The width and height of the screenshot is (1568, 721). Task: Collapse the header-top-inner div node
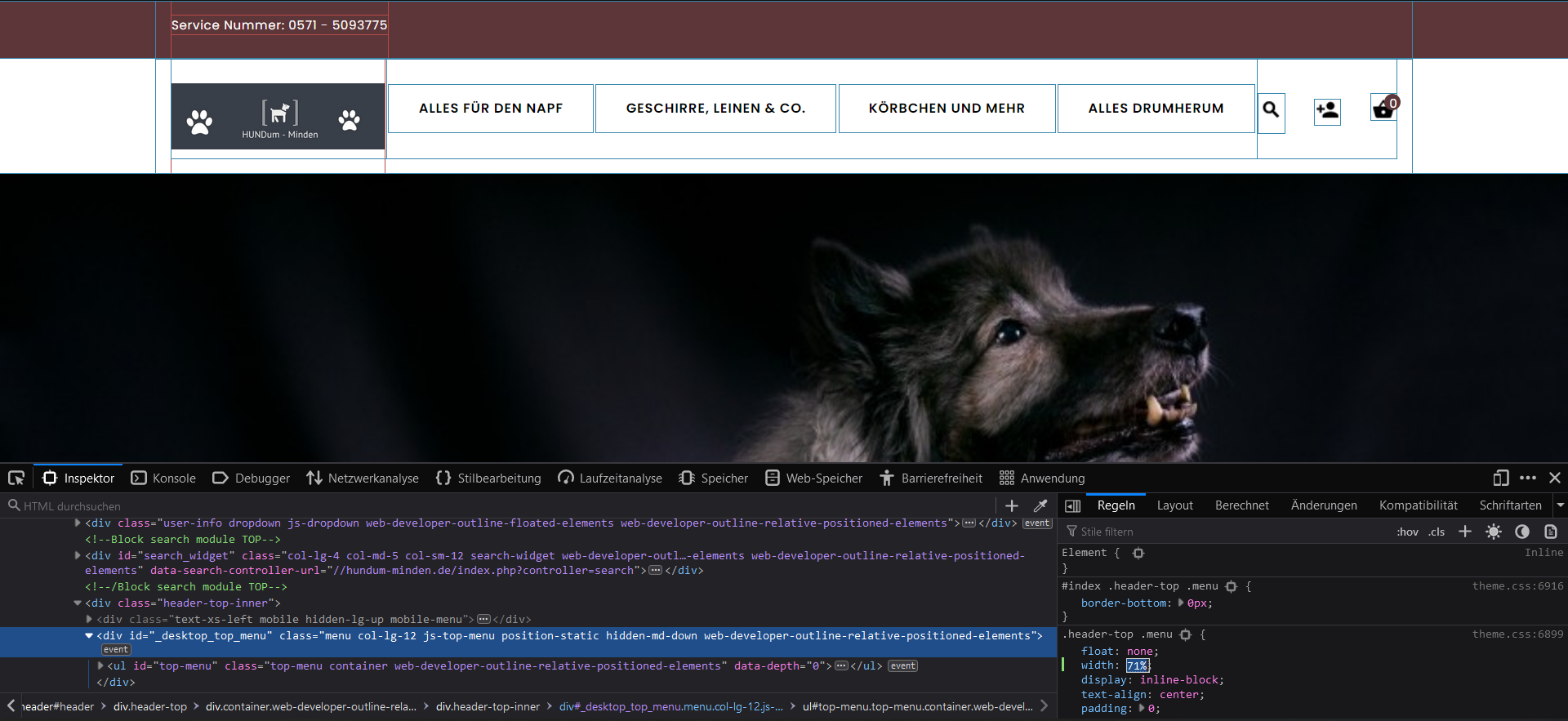pyautogui.click(x=78, y=603)
